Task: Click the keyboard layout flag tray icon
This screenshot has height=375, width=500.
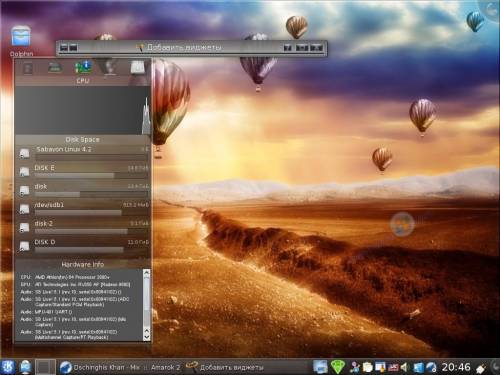Action: tap(392, 367)
